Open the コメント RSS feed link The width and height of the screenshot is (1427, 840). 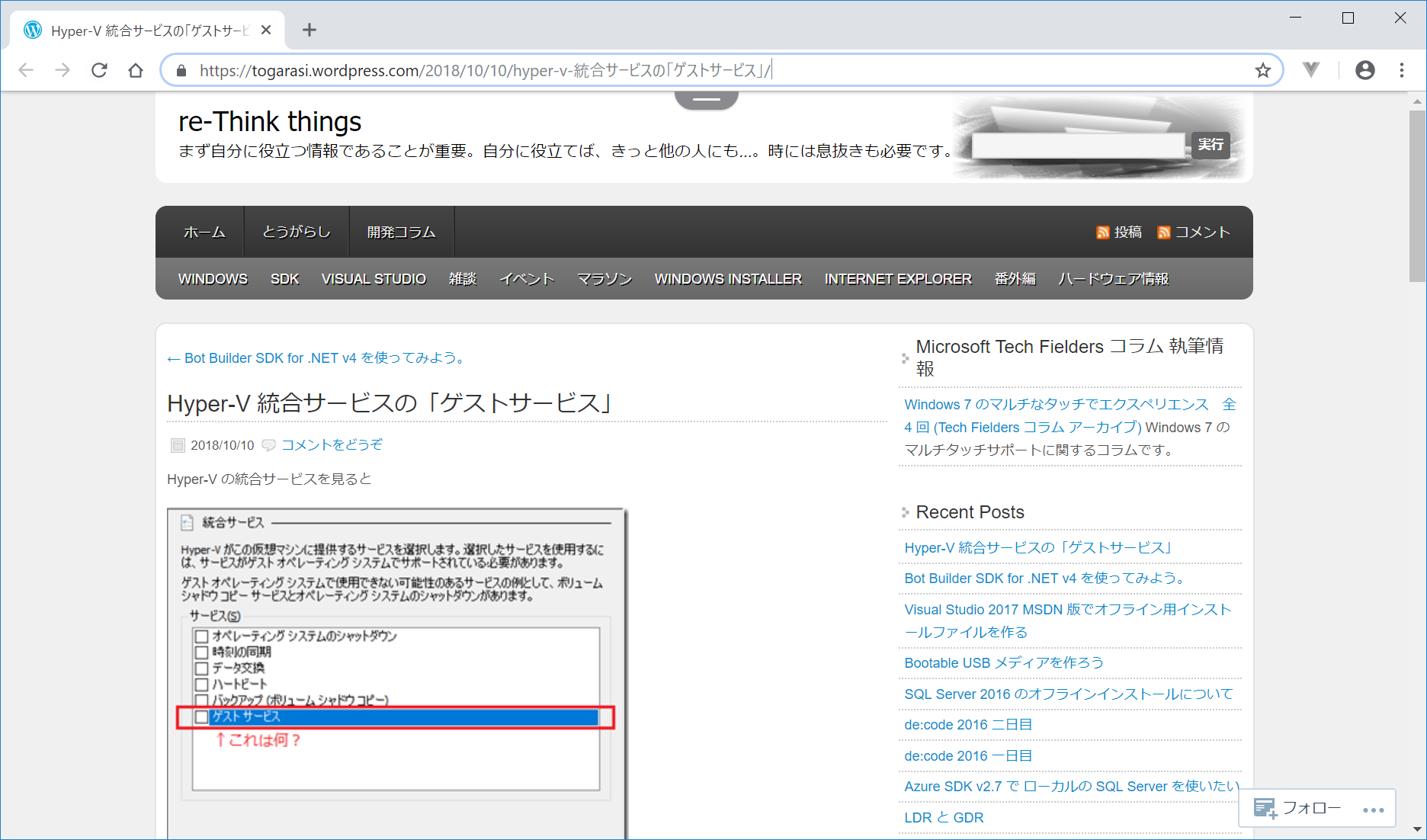click(1194, 232)
